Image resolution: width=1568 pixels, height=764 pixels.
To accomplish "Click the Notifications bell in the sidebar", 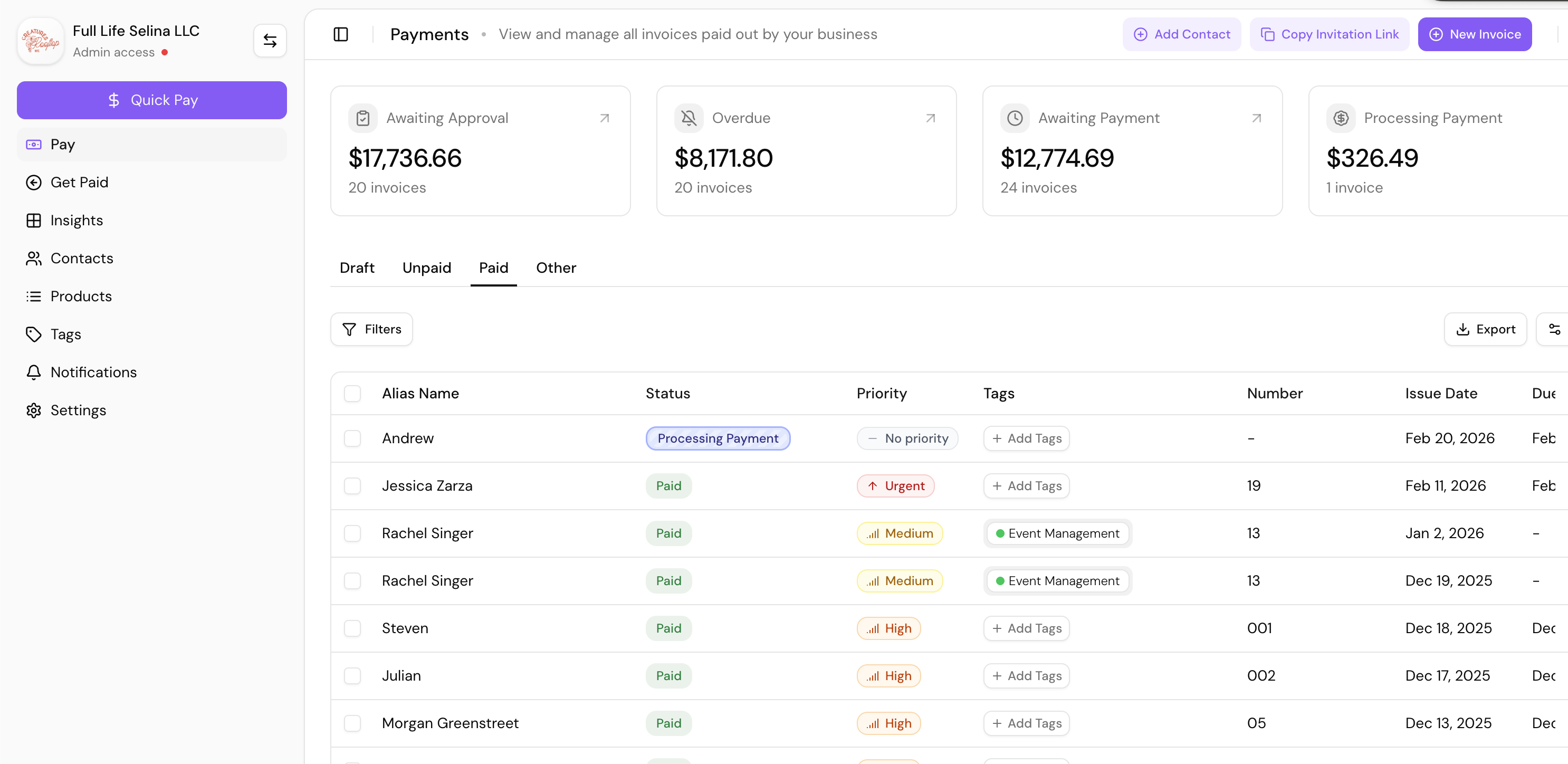I will 93,372.
